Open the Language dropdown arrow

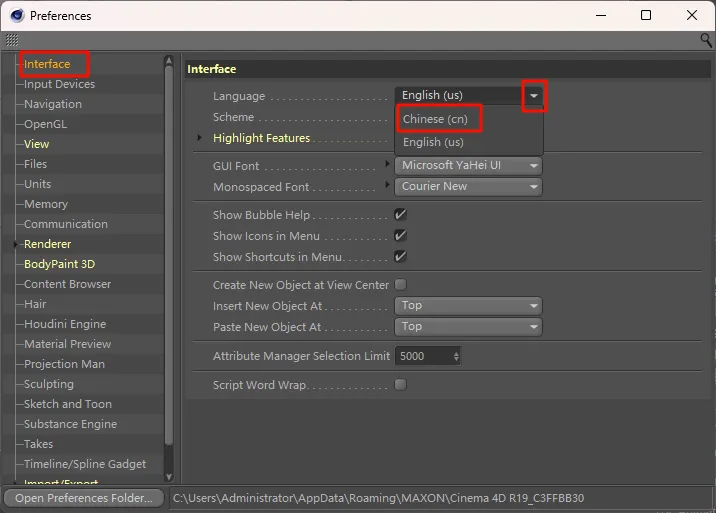[533, 95]
